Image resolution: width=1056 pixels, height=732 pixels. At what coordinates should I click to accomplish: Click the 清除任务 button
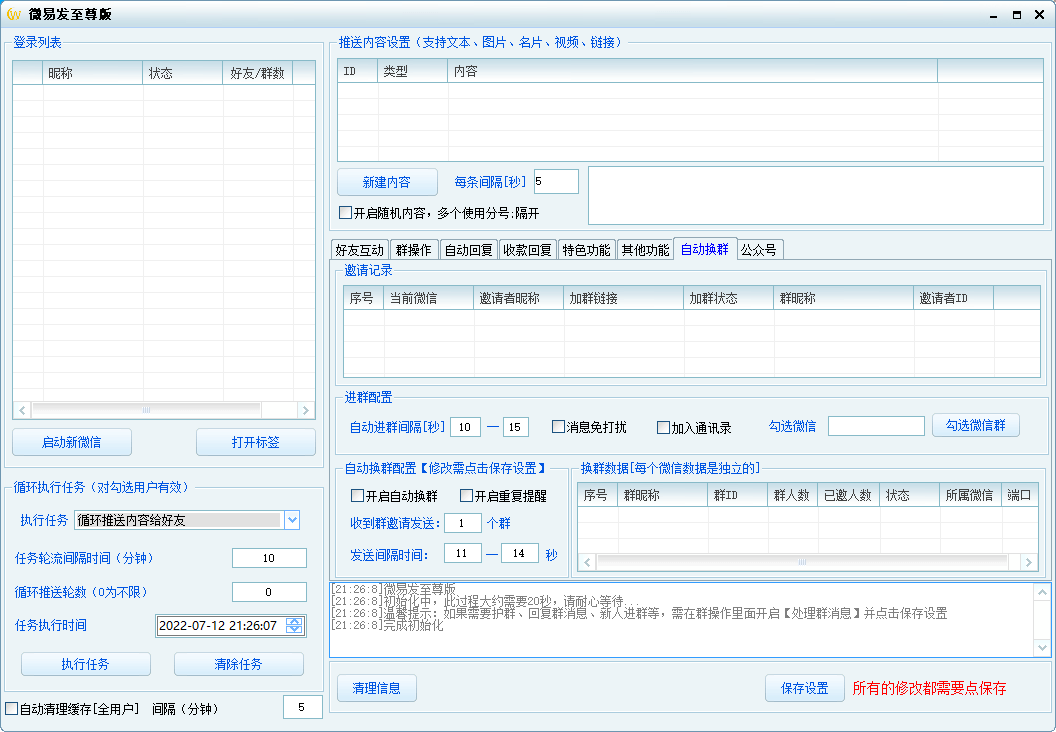coord(238,664)
